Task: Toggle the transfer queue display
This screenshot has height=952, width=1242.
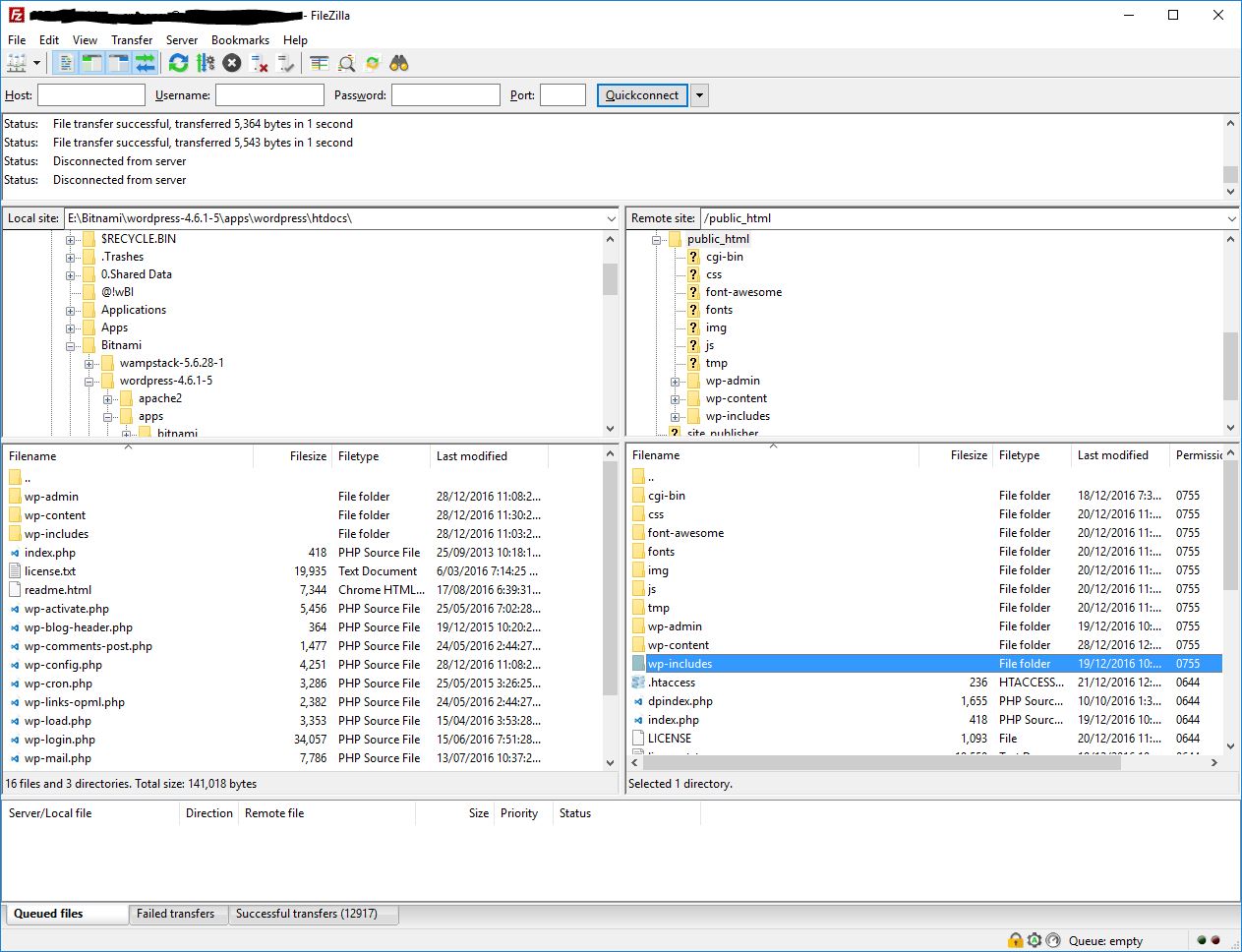Action: [145, 63]
